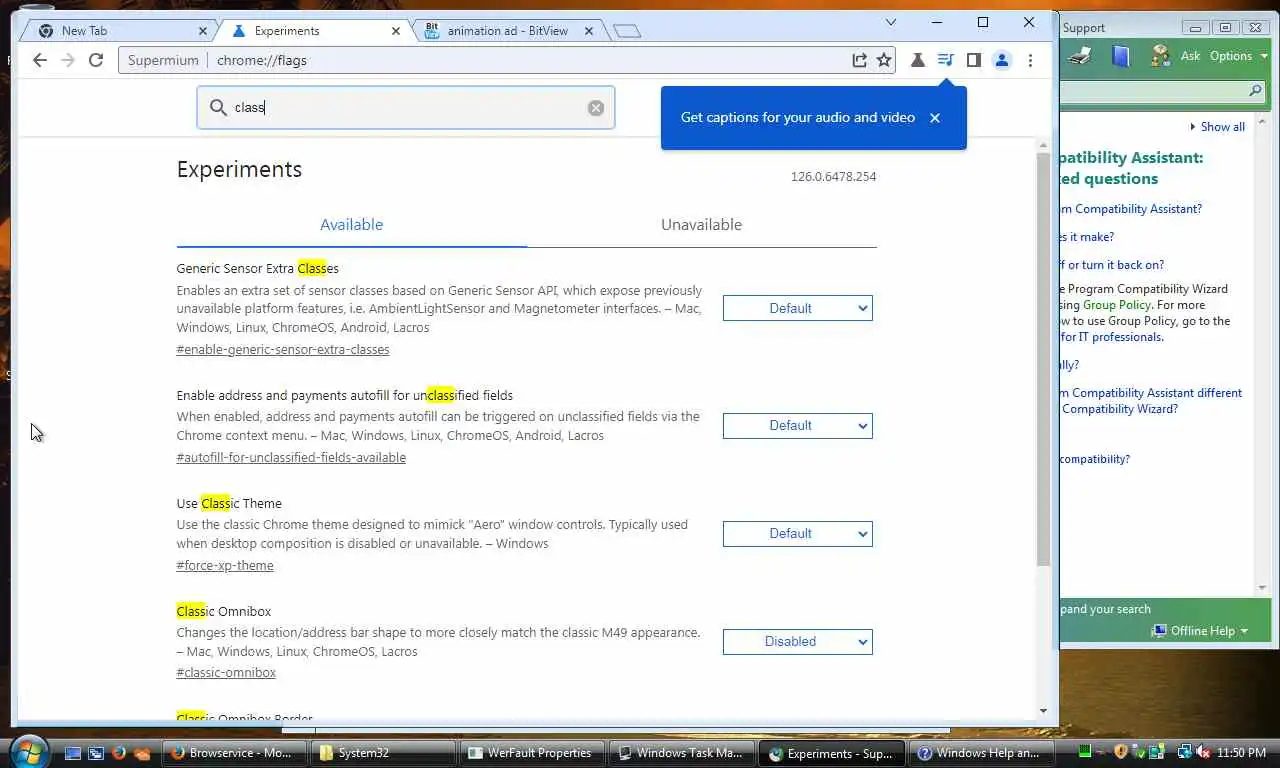Follow #autofill-for-unclassified-fields-available link
Screen dimensions: 1280x768
291,458
